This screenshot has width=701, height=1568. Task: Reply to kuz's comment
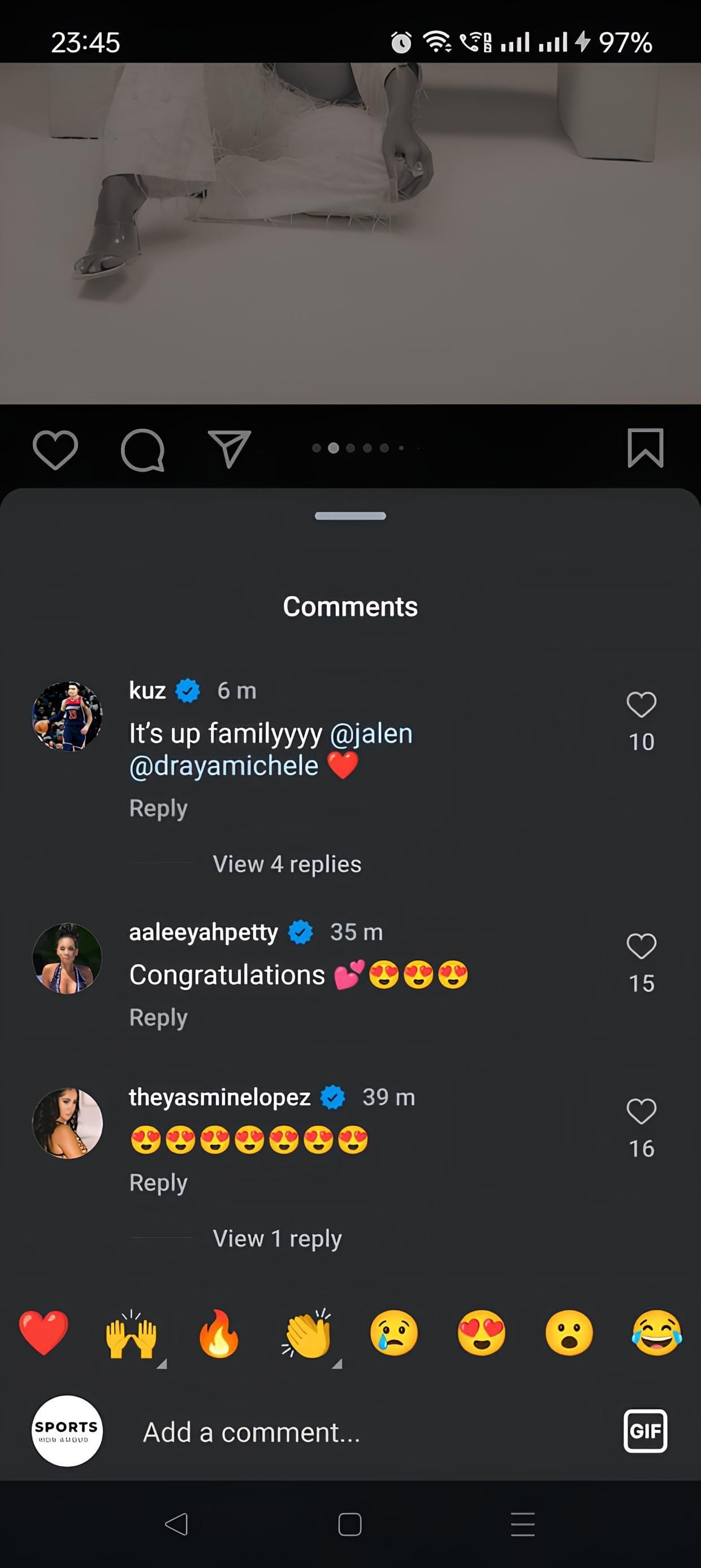point(158,808)
